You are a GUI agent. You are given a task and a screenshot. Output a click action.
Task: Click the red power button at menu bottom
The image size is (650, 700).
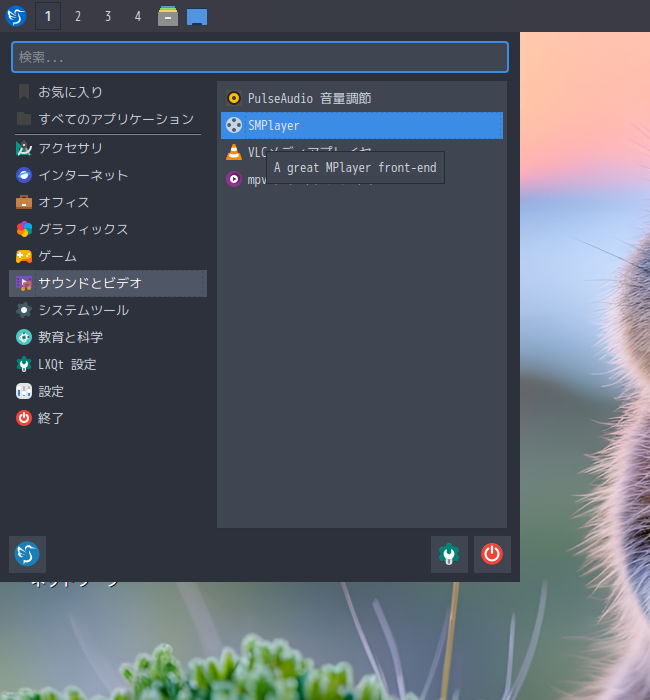click(x=492, y=554)
